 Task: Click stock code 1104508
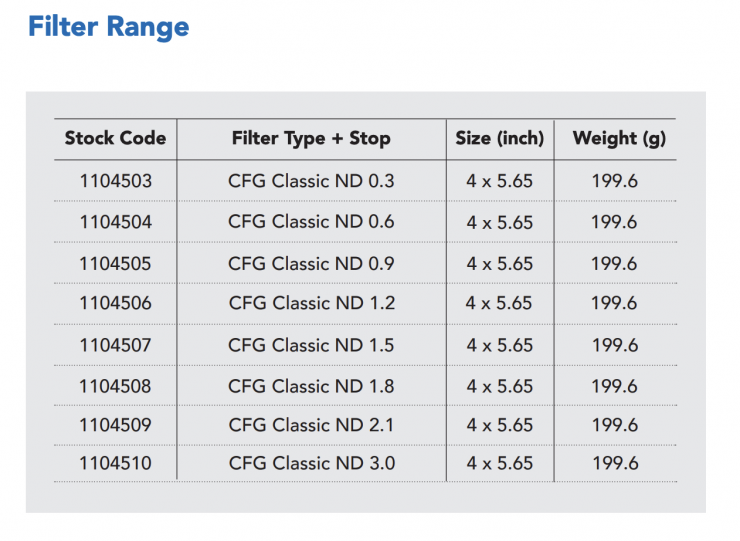tap(115, 386)
